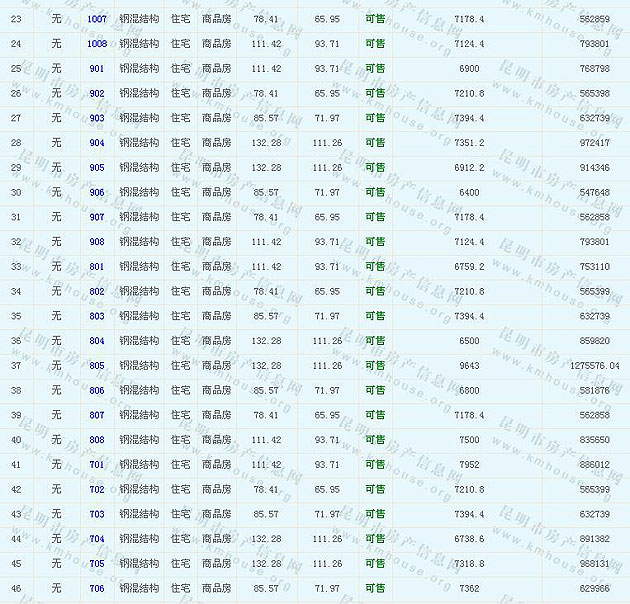
Task: Click room 704 link
Action: pos(97,539)
